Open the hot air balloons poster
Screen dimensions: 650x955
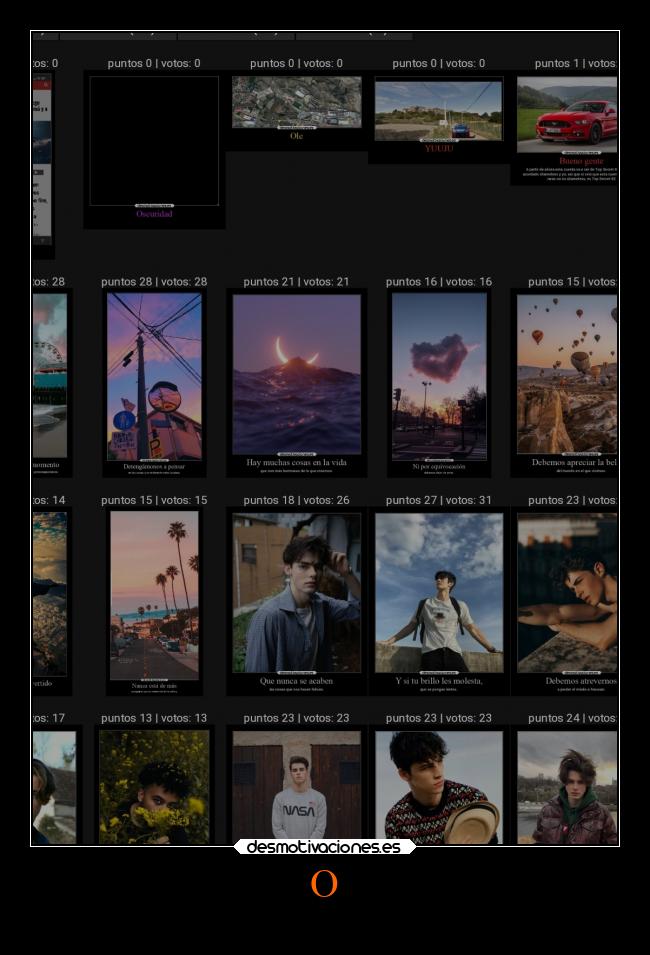coord(567,374)
